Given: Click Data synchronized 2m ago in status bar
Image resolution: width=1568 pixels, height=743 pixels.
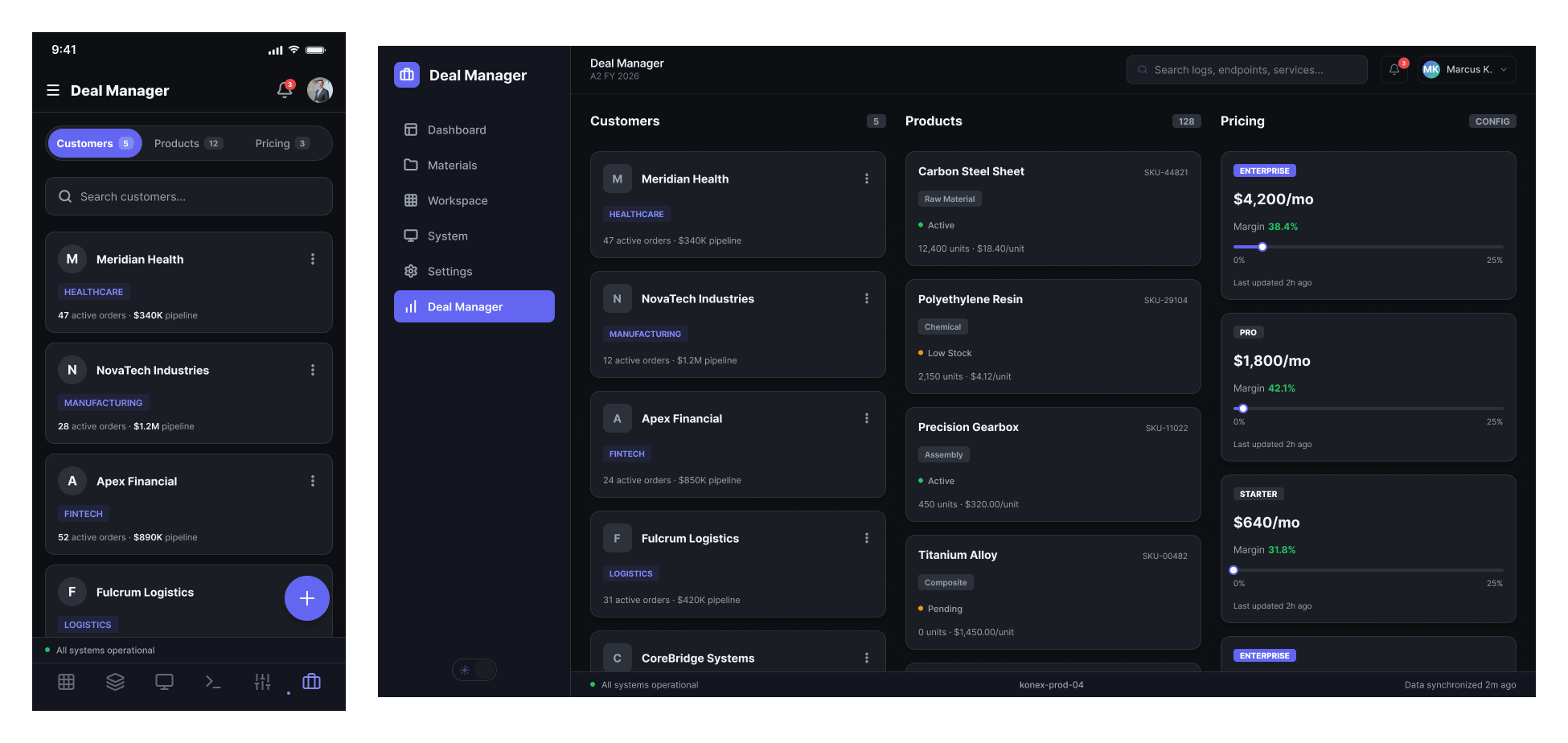Looking at the screenshot, I should point(1460,685).
